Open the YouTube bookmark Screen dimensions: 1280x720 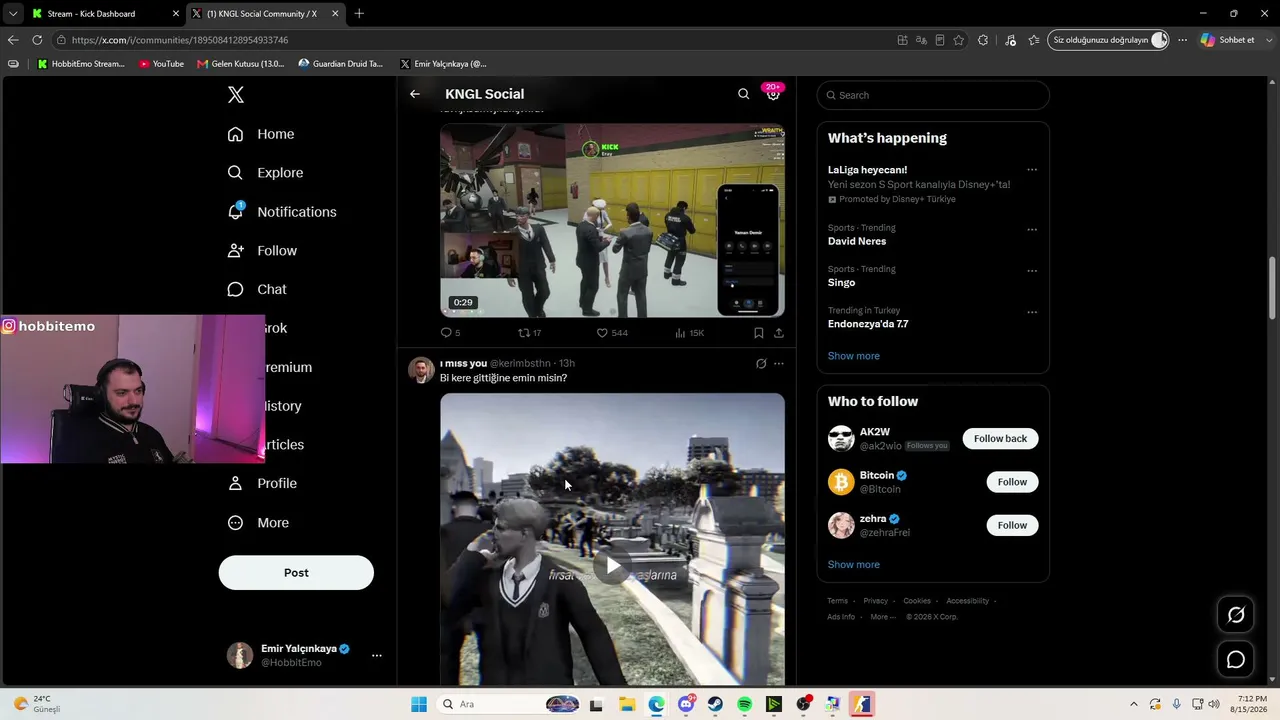(162, 64)
